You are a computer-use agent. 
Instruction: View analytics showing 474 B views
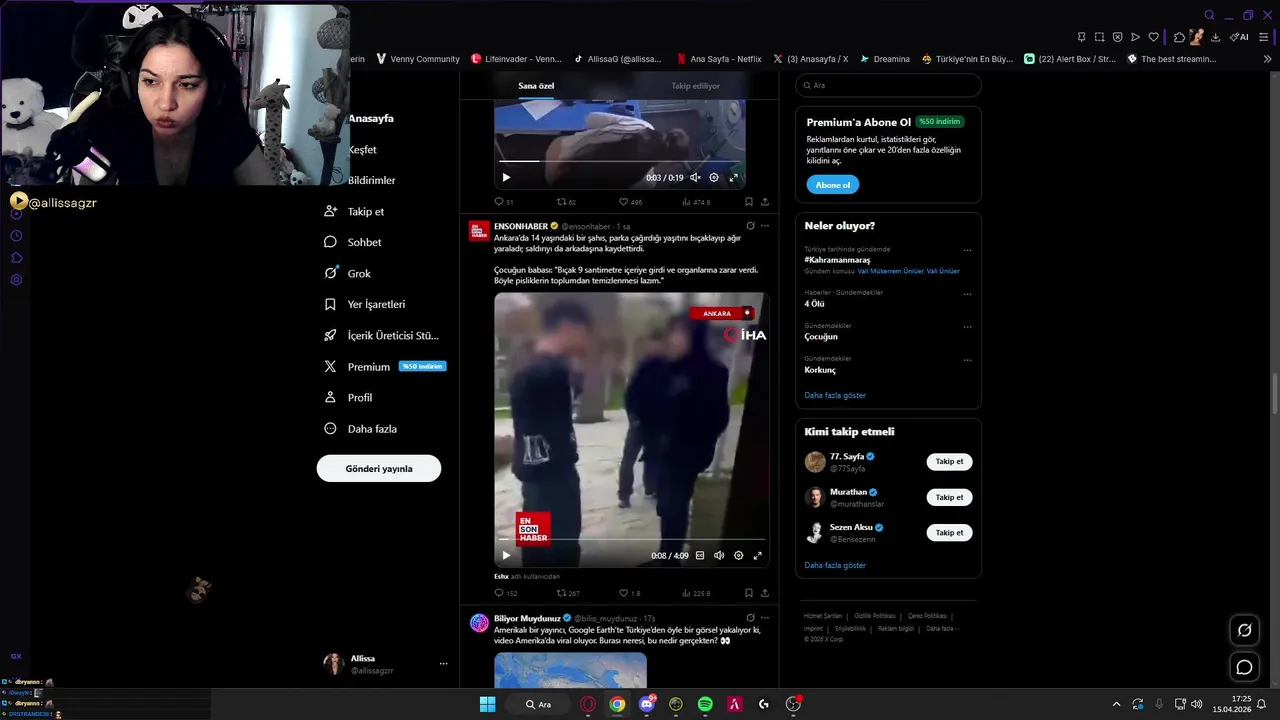point(696,202)
